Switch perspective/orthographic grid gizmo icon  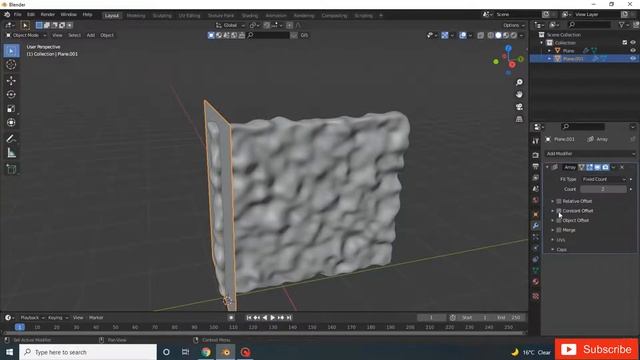pyautogui.click(x=519, y=119)
